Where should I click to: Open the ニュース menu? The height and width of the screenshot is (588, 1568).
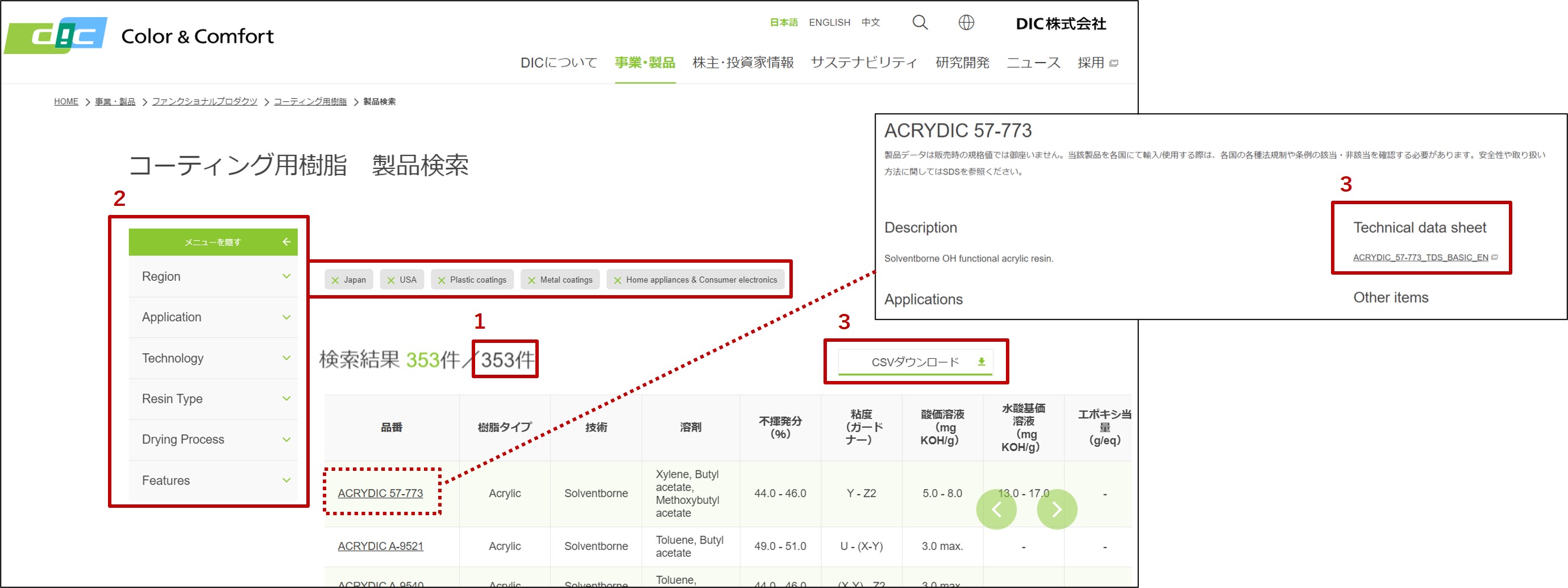click(1033, 63)
